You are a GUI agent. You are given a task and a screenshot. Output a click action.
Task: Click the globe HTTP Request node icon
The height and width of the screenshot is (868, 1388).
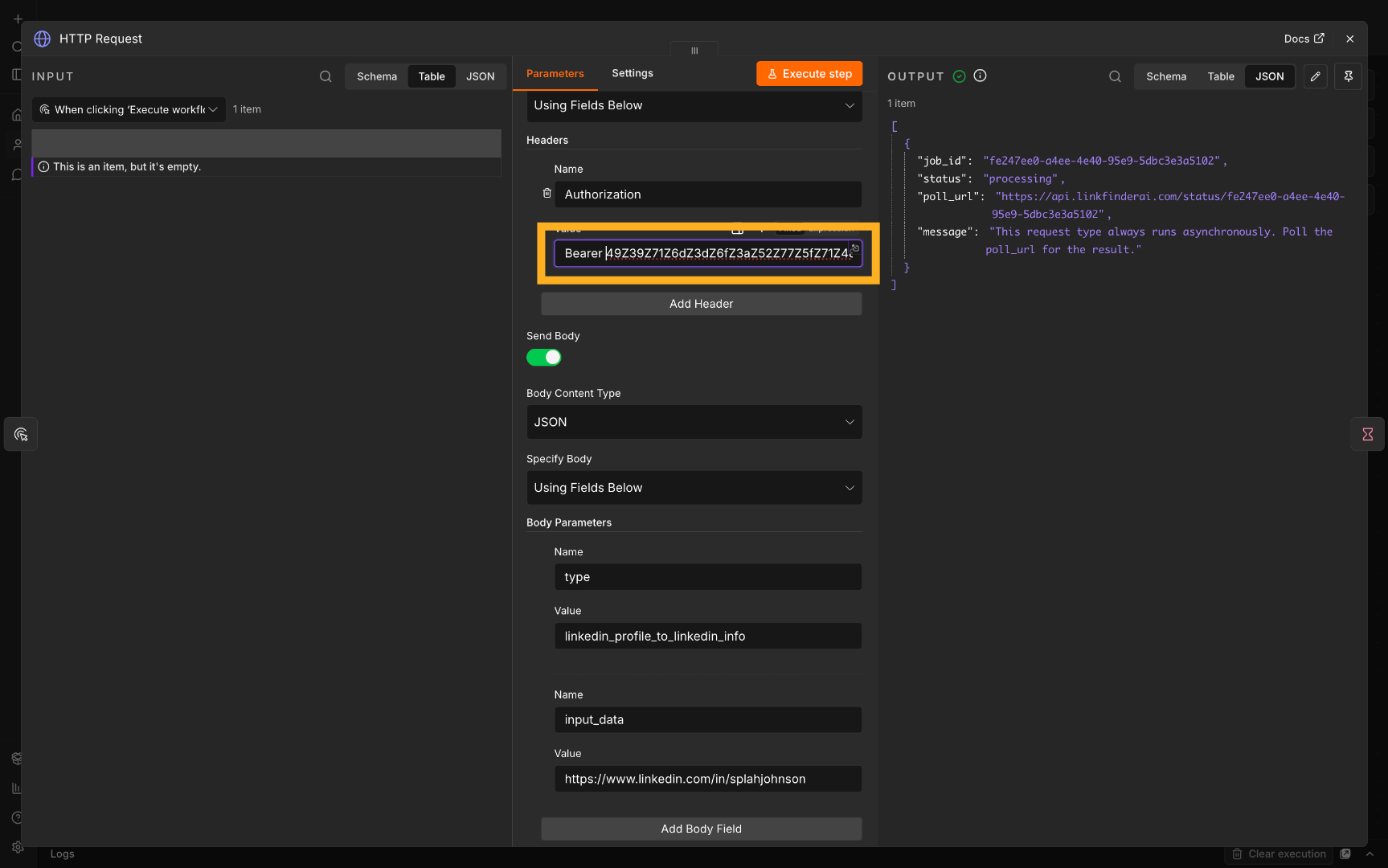pos(42,39)
